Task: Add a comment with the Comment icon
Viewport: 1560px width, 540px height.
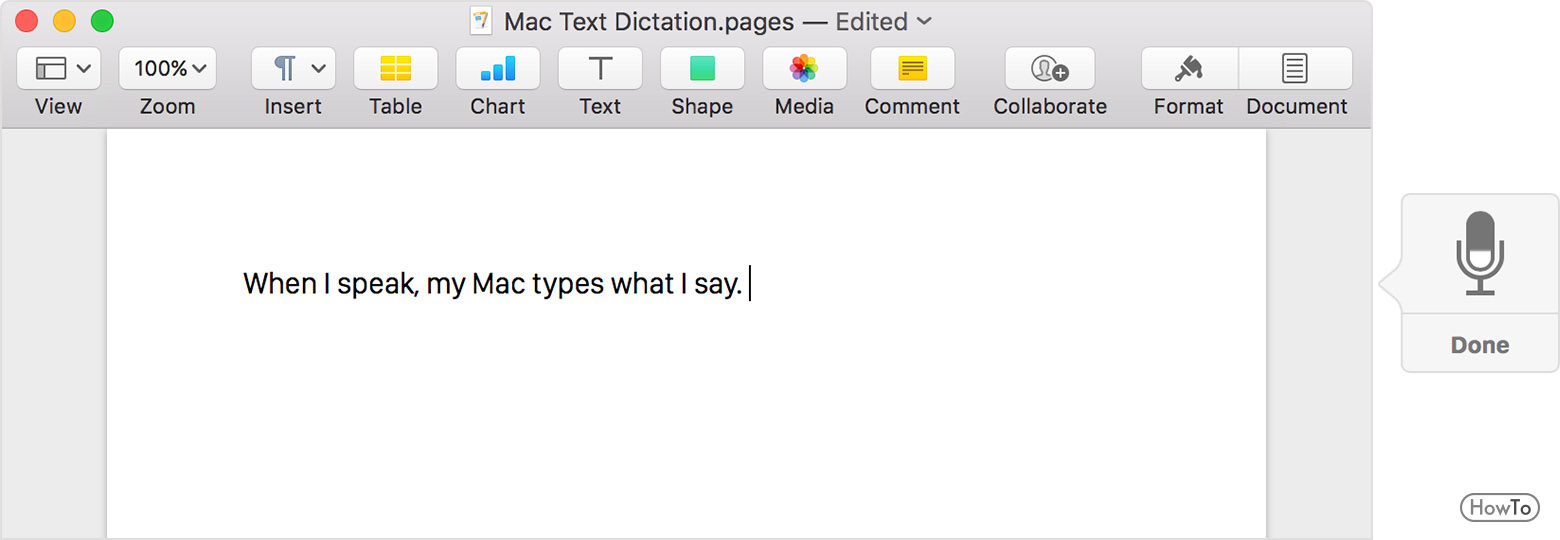Action: point(912,68)
